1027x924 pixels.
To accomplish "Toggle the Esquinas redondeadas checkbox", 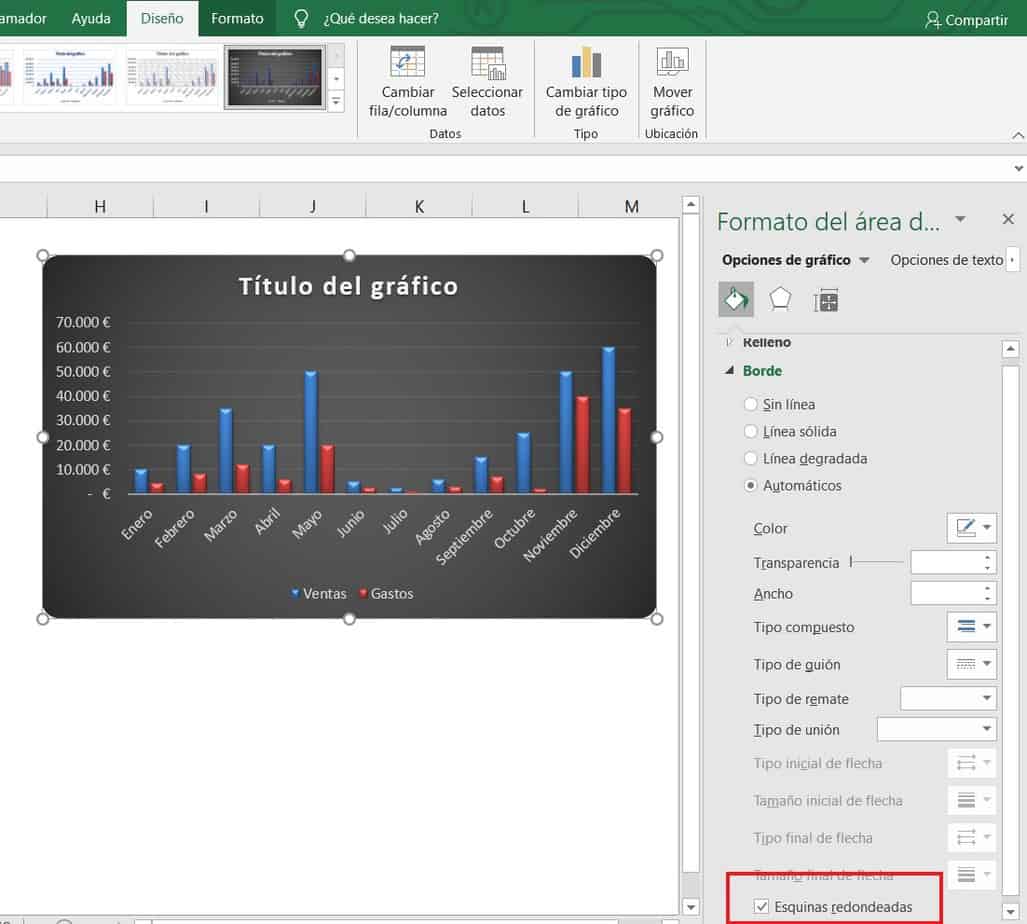I will 760,906.
